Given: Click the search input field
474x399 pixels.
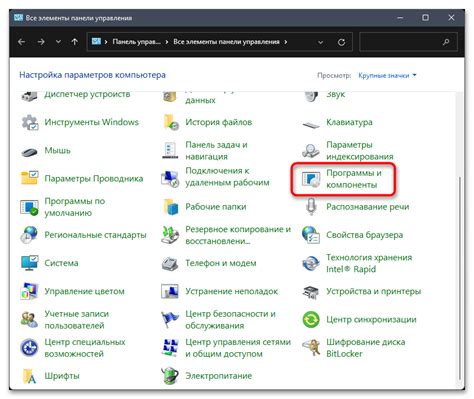Looking at the screenshot, I should coord(408,42).
